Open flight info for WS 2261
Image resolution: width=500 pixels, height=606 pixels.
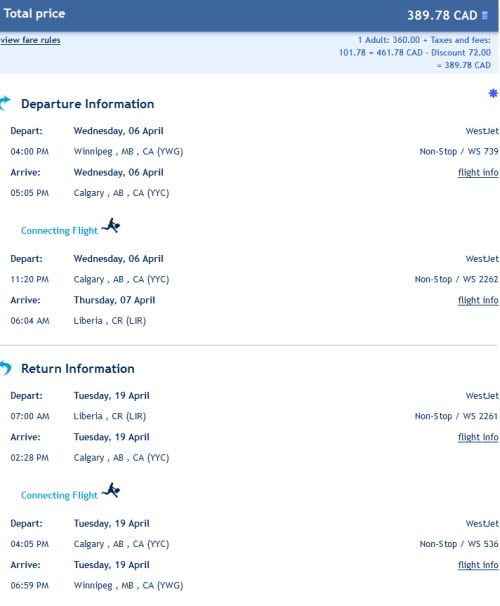click(x=478, y=437)
